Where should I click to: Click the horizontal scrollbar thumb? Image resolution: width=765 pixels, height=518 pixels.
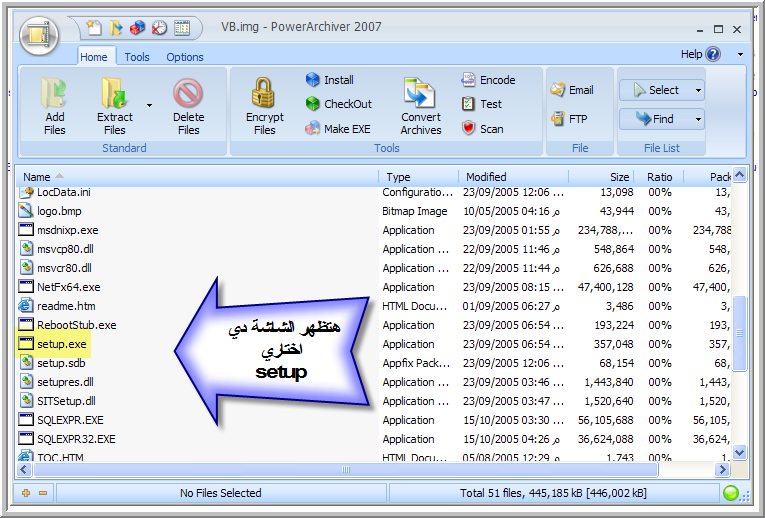[346, 470]
